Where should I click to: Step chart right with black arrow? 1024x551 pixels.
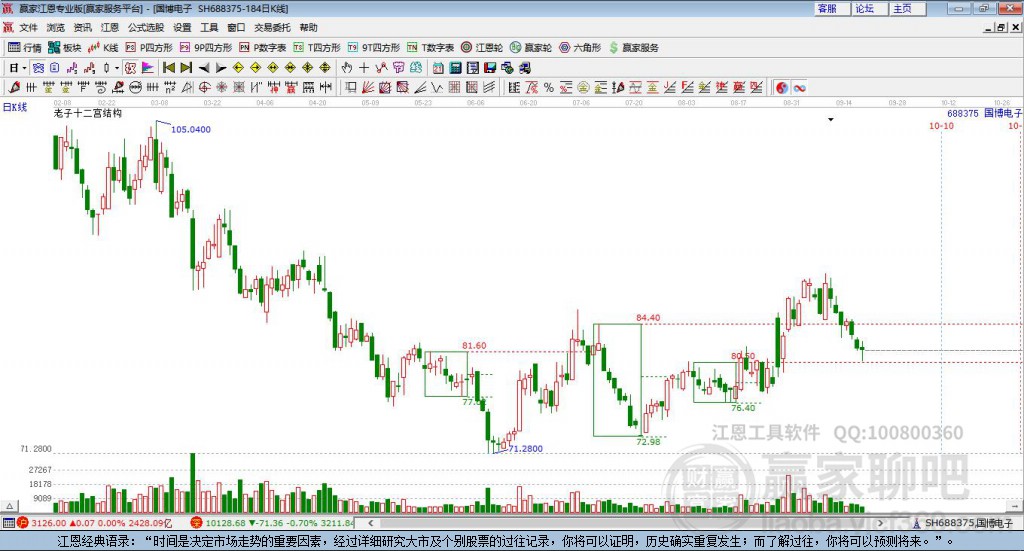coord(221,68)
